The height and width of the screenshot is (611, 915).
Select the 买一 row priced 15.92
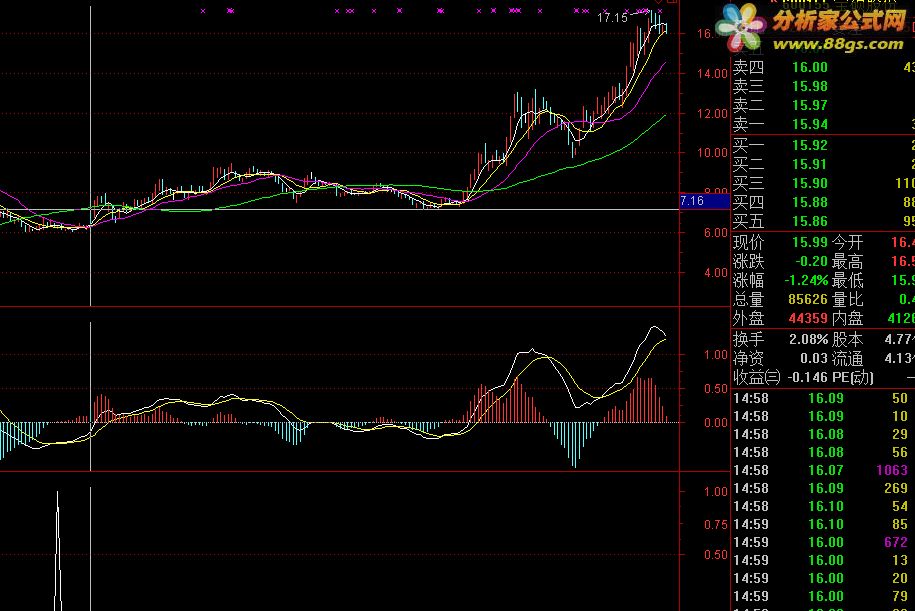coord(823,145)
